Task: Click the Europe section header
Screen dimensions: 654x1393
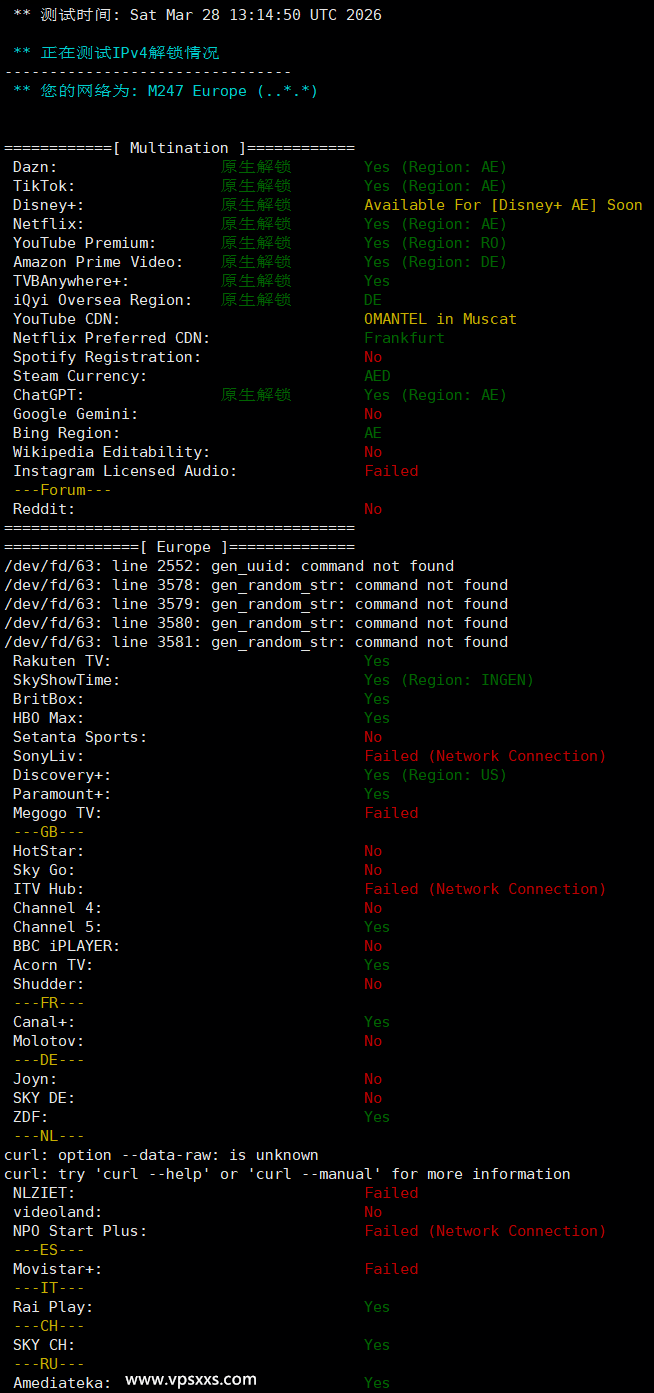Action: tap(179, 547)
